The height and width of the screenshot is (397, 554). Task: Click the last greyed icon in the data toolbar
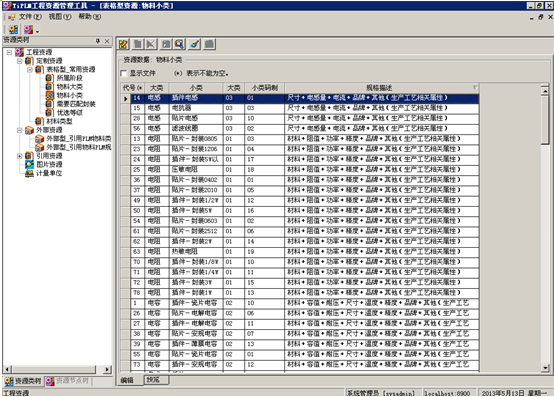[210, 44]
